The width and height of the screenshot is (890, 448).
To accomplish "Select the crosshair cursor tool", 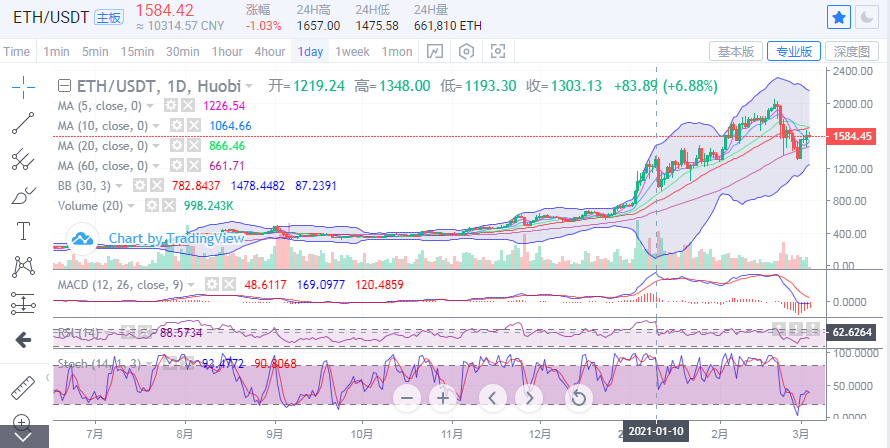I will [x=23, y=87].
